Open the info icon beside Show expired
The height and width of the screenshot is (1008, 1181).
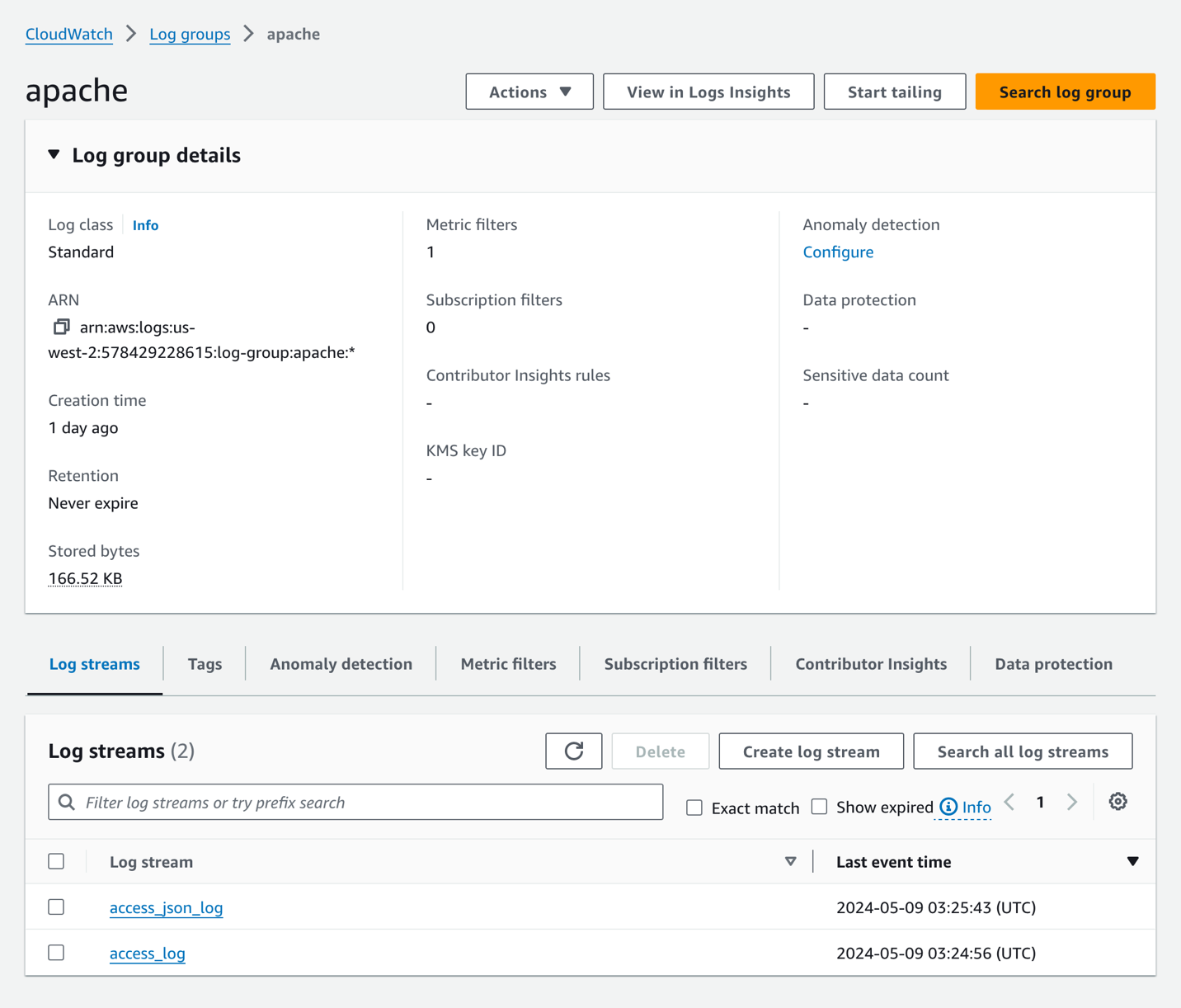[948, 807]
